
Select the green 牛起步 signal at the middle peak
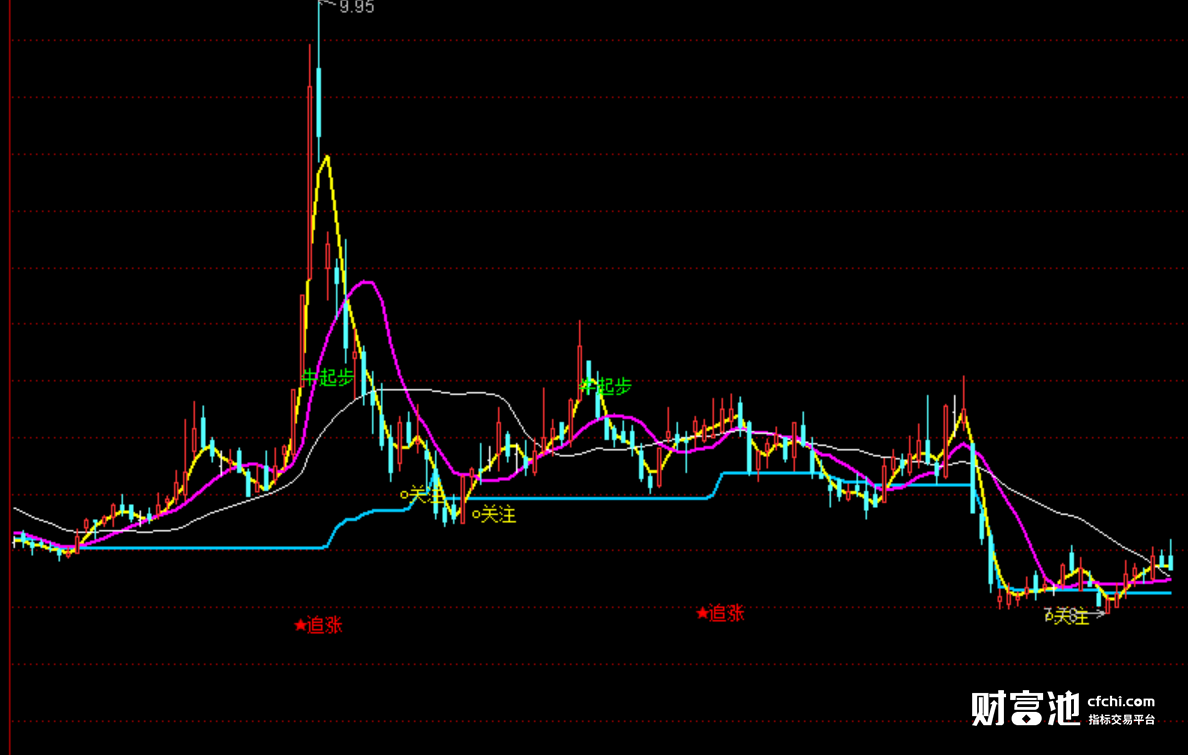pos(605,386)
